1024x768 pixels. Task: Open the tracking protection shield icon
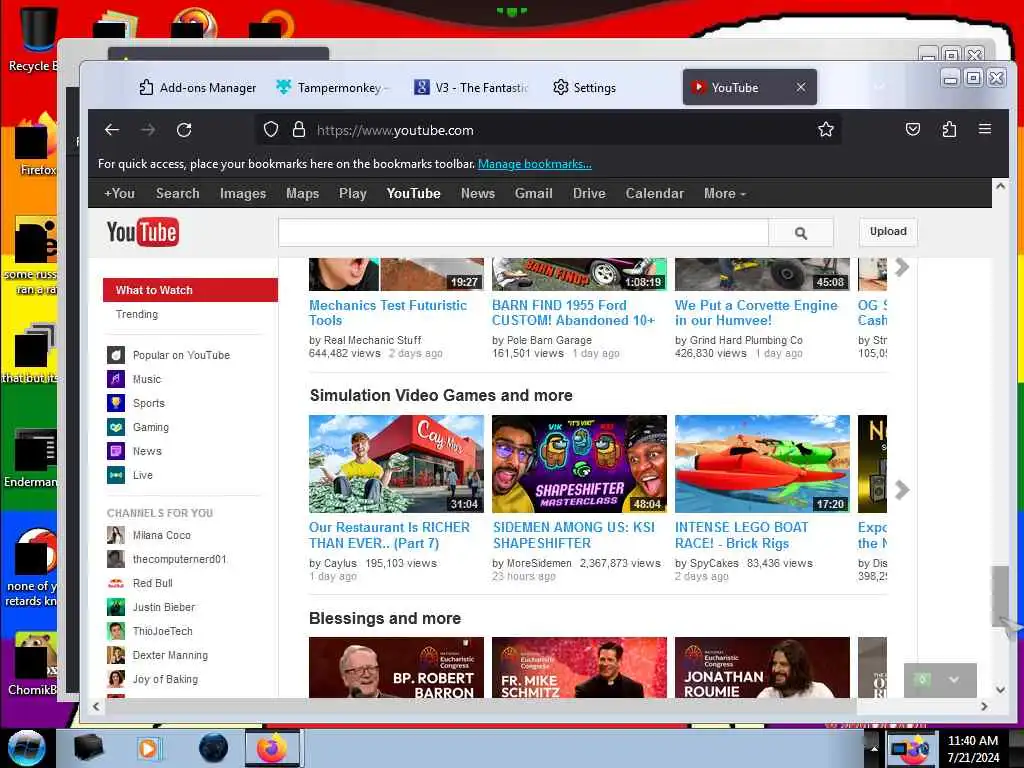click(x=271, y=129)
